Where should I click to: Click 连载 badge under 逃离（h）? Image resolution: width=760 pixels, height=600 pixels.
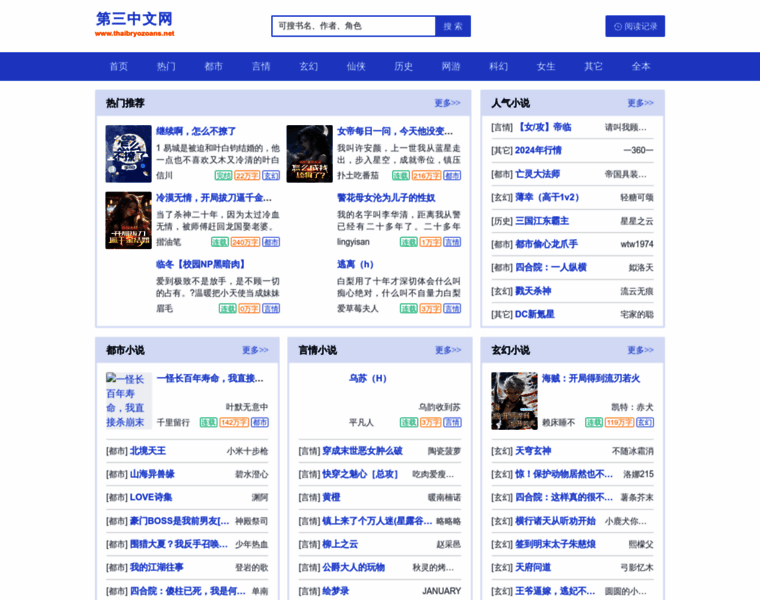409,308
